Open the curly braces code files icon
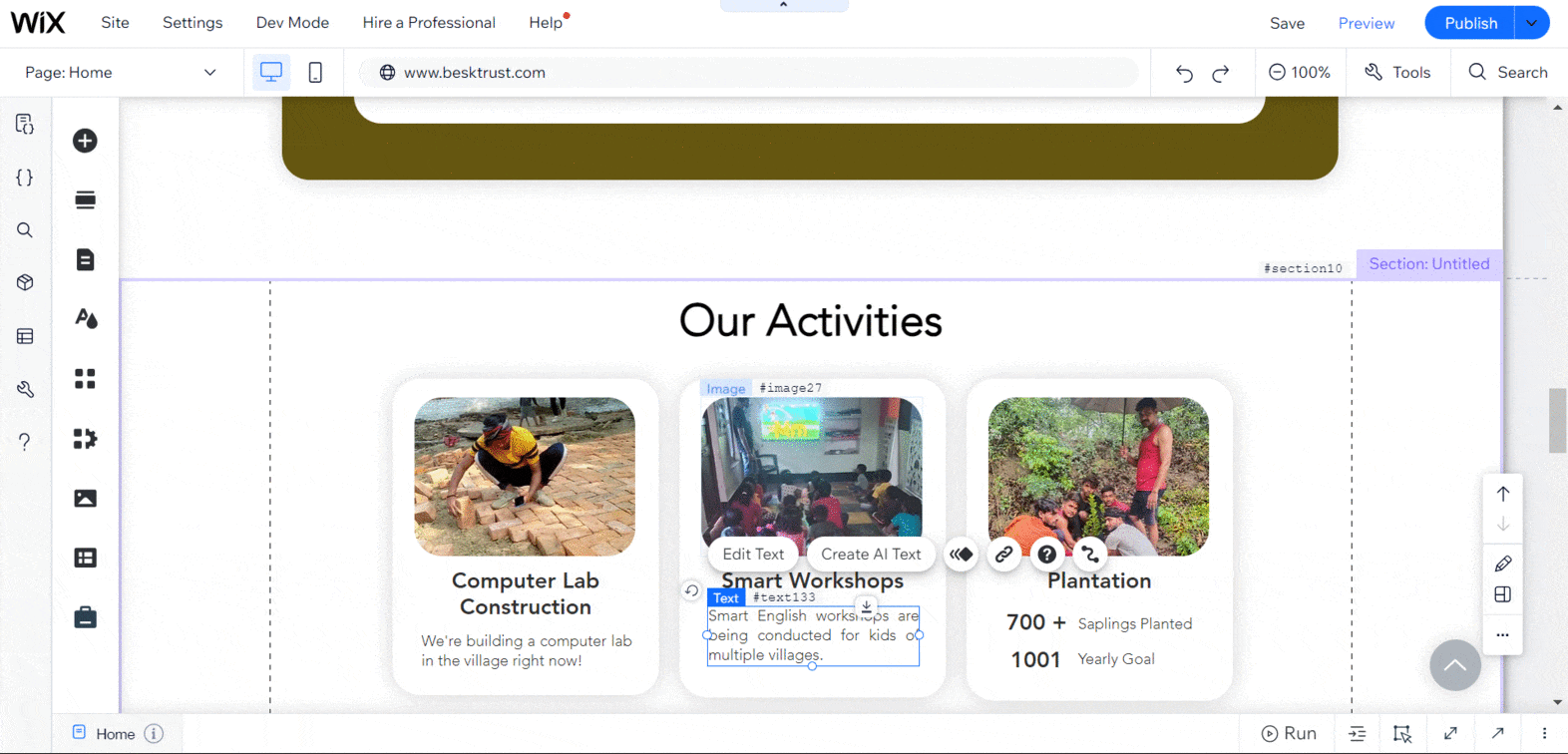 25,178
